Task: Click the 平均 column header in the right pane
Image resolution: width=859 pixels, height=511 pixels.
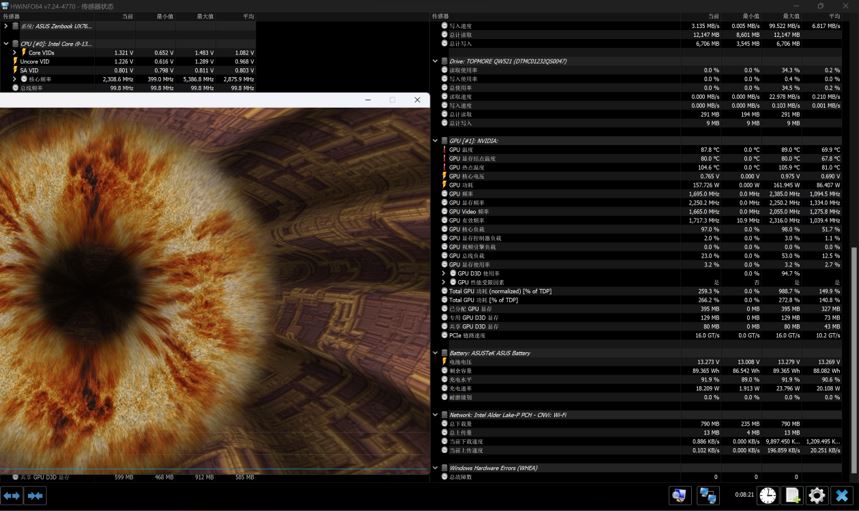Action: pyautogui.click(x=834, y=16)
